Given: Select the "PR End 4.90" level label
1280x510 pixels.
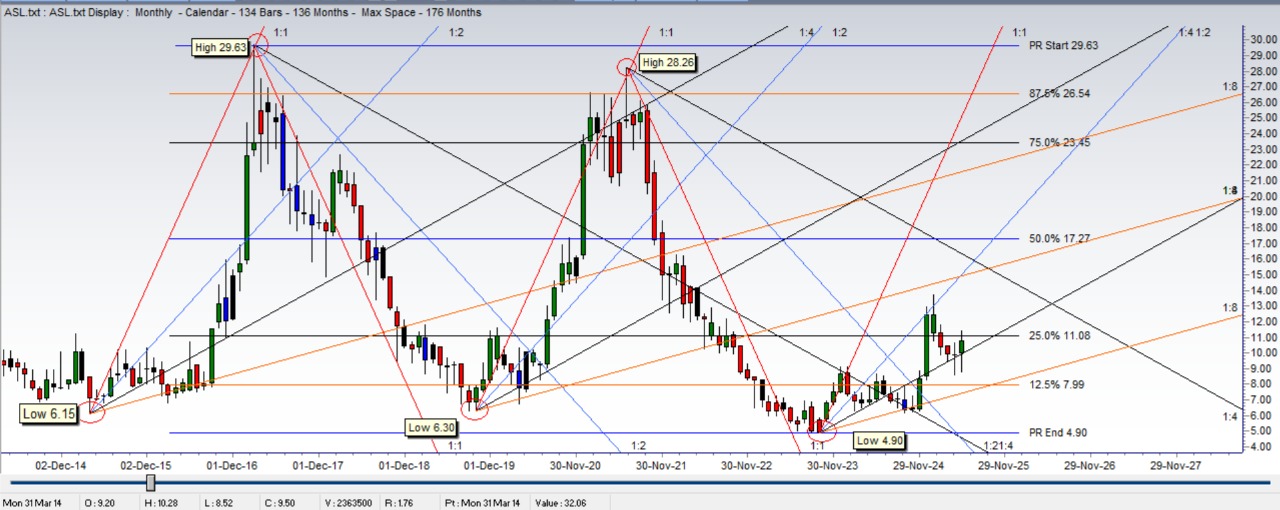Looking at the screenshot, I should coord(1059,433).
